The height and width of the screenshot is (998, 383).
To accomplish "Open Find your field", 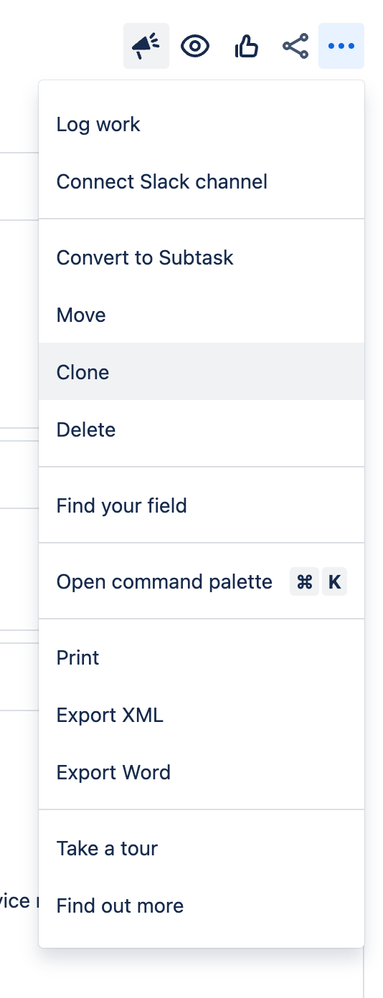I will [x=201, y=505].
